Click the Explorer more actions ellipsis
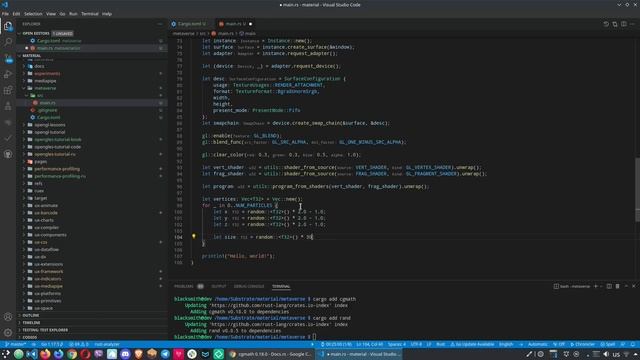Screen dimensions: 640x360 tap(160, 24)
